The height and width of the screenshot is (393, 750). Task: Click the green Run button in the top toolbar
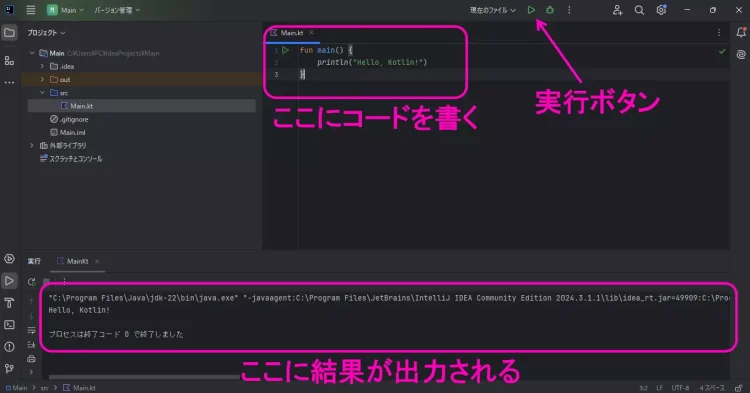[x=531, y=10]
